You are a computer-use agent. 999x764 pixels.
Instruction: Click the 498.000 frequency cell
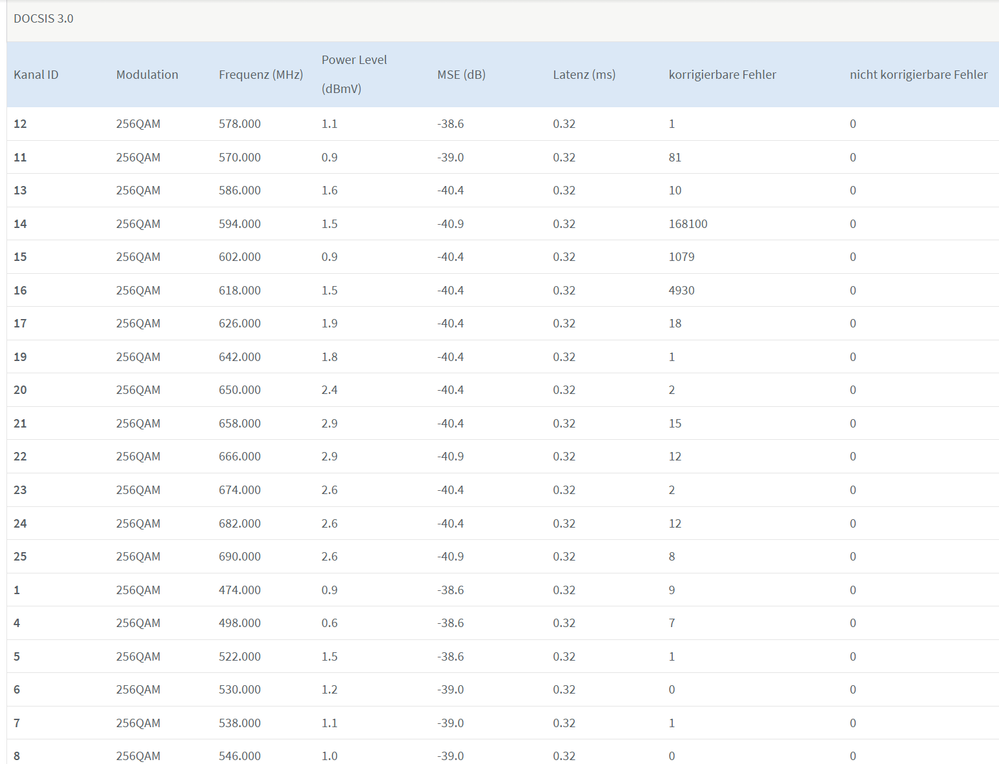239,623
